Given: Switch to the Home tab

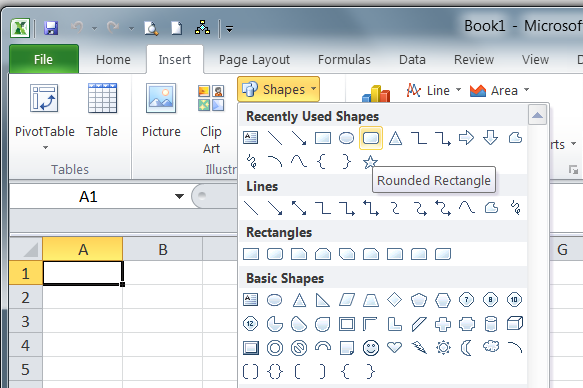Looking at the screenshot, I should 113,59.
